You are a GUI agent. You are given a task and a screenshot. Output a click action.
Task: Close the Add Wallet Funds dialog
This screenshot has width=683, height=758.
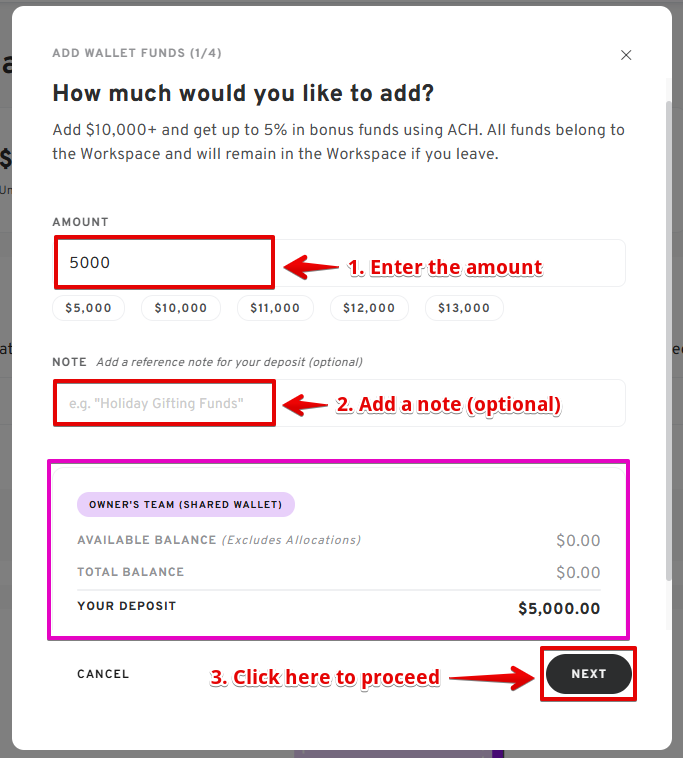coord(626,56)
